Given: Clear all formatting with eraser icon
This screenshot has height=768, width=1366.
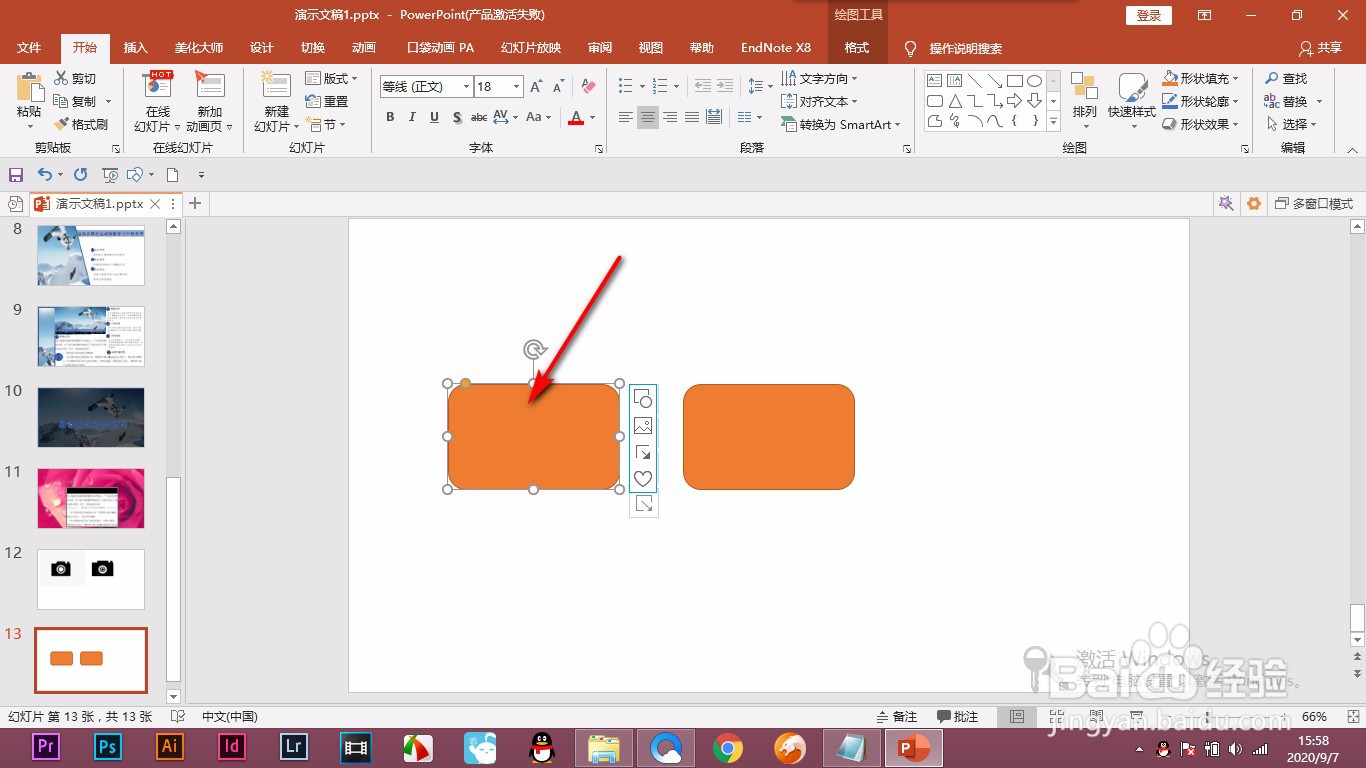Looking at the screenshot, I should coord(588,87).
